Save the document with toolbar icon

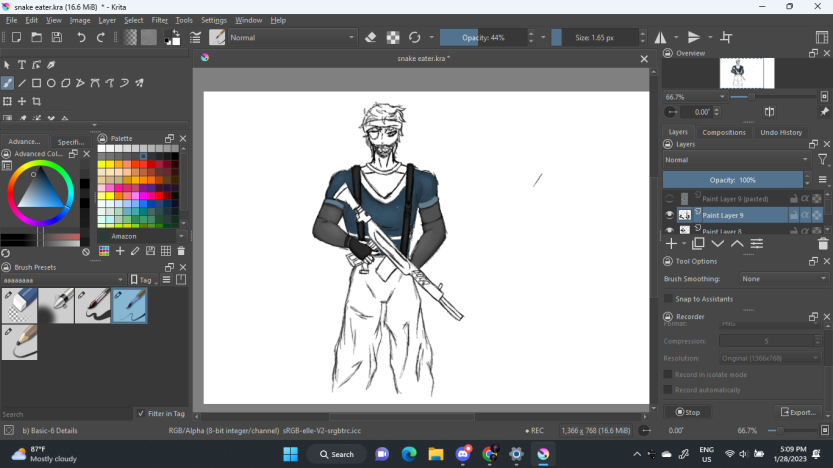tap(57, 37)
